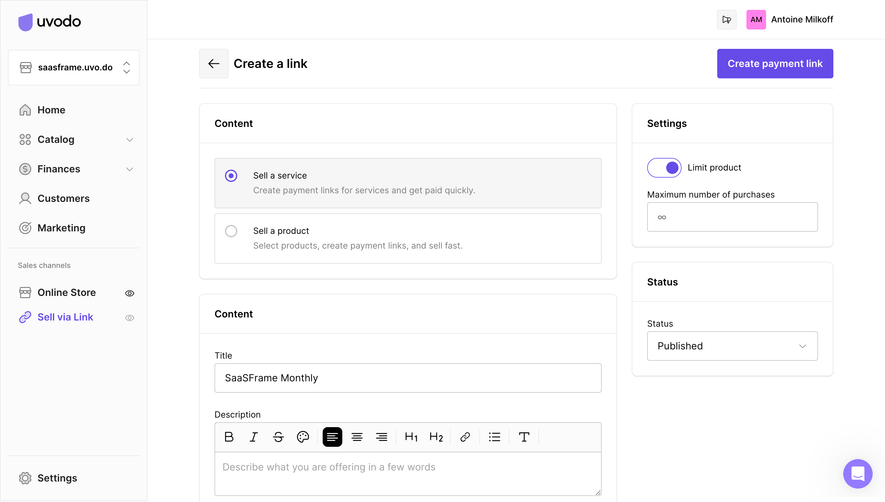
Task: Click the "Create a link" page heading
Action: [x=270, y=64]
